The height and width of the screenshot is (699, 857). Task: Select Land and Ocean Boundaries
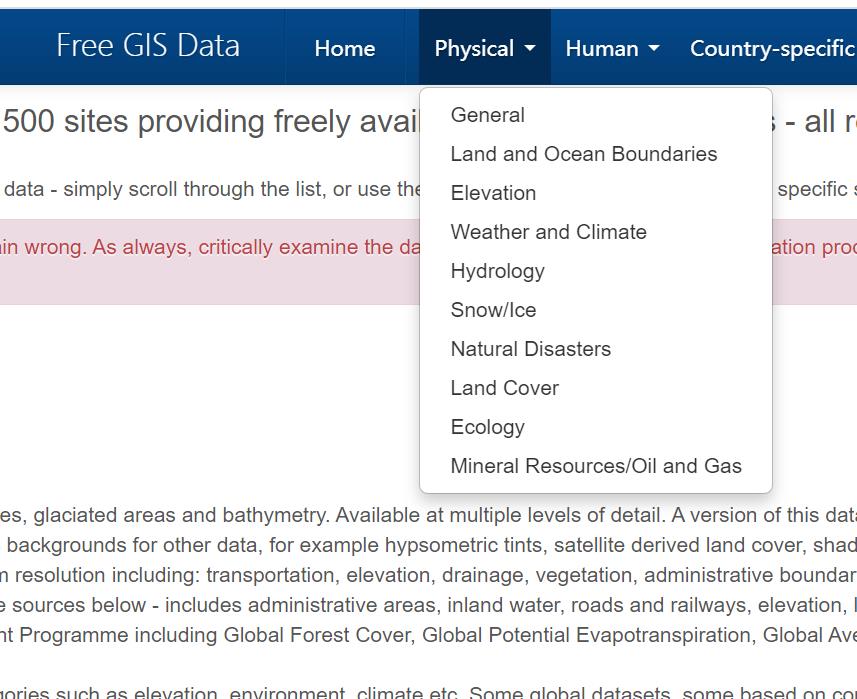[x=583, y=154]
